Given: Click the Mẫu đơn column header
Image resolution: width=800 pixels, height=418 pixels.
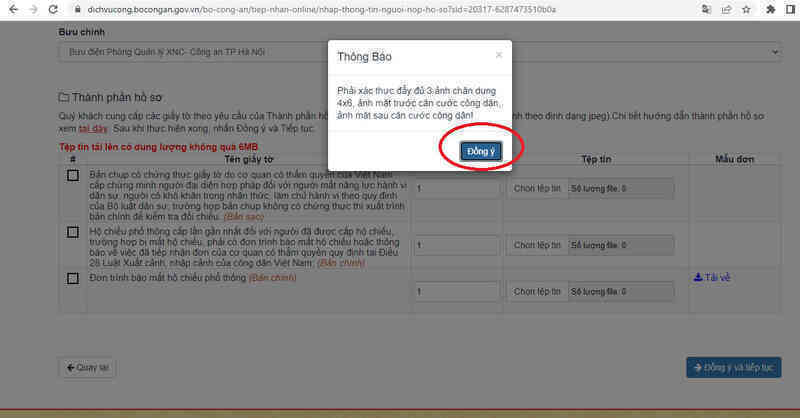Looking at the screenshot, I should point(734,159).
